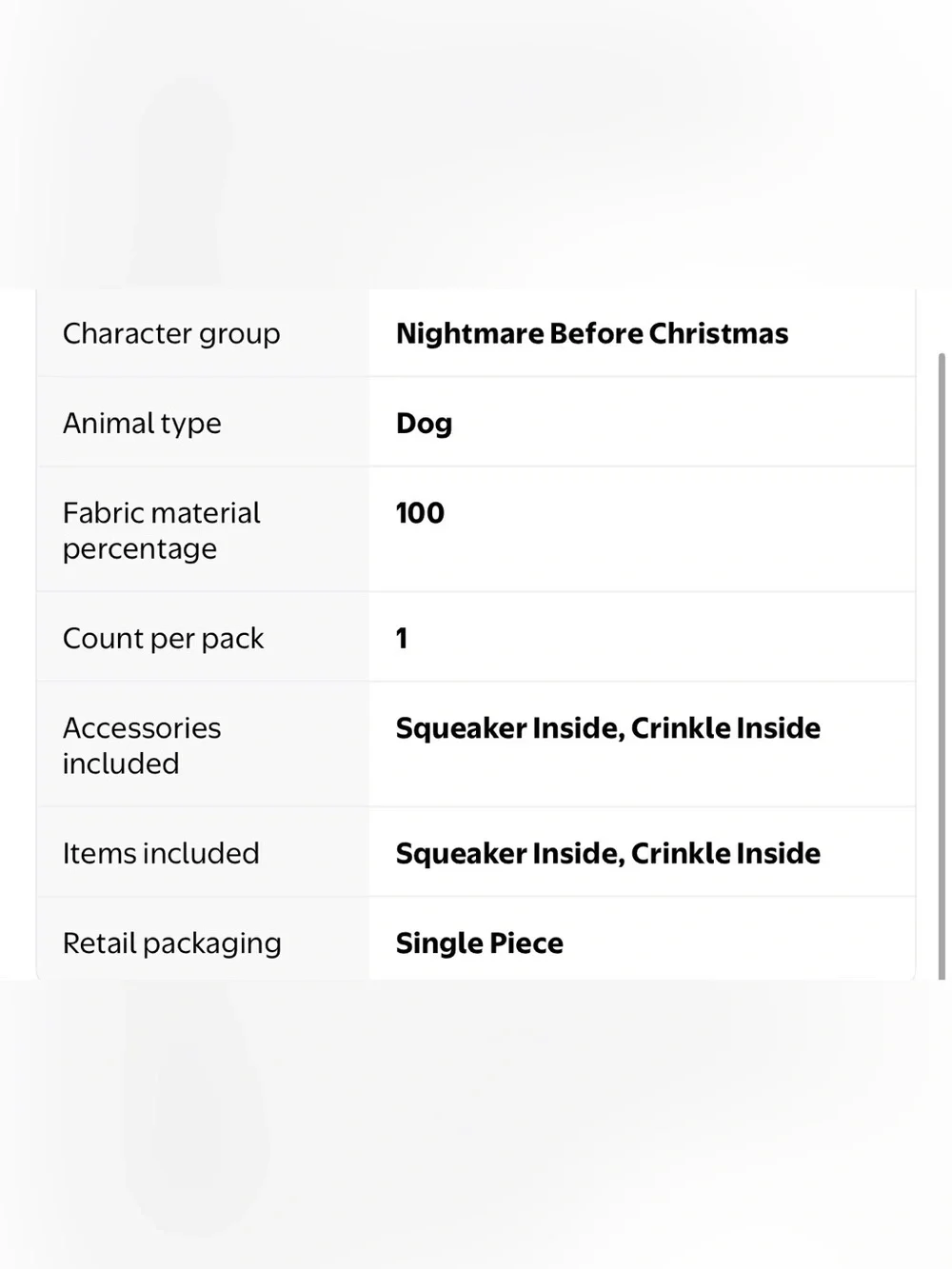Click the Accessories included label

[142, 745]
